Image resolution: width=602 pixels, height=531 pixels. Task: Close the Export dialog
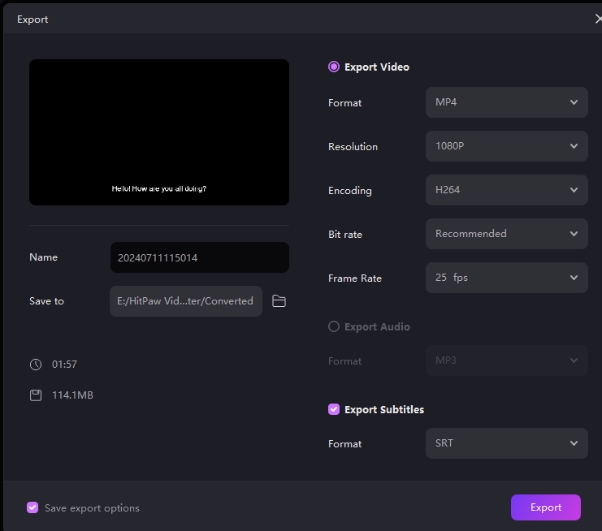coord(597,19)
